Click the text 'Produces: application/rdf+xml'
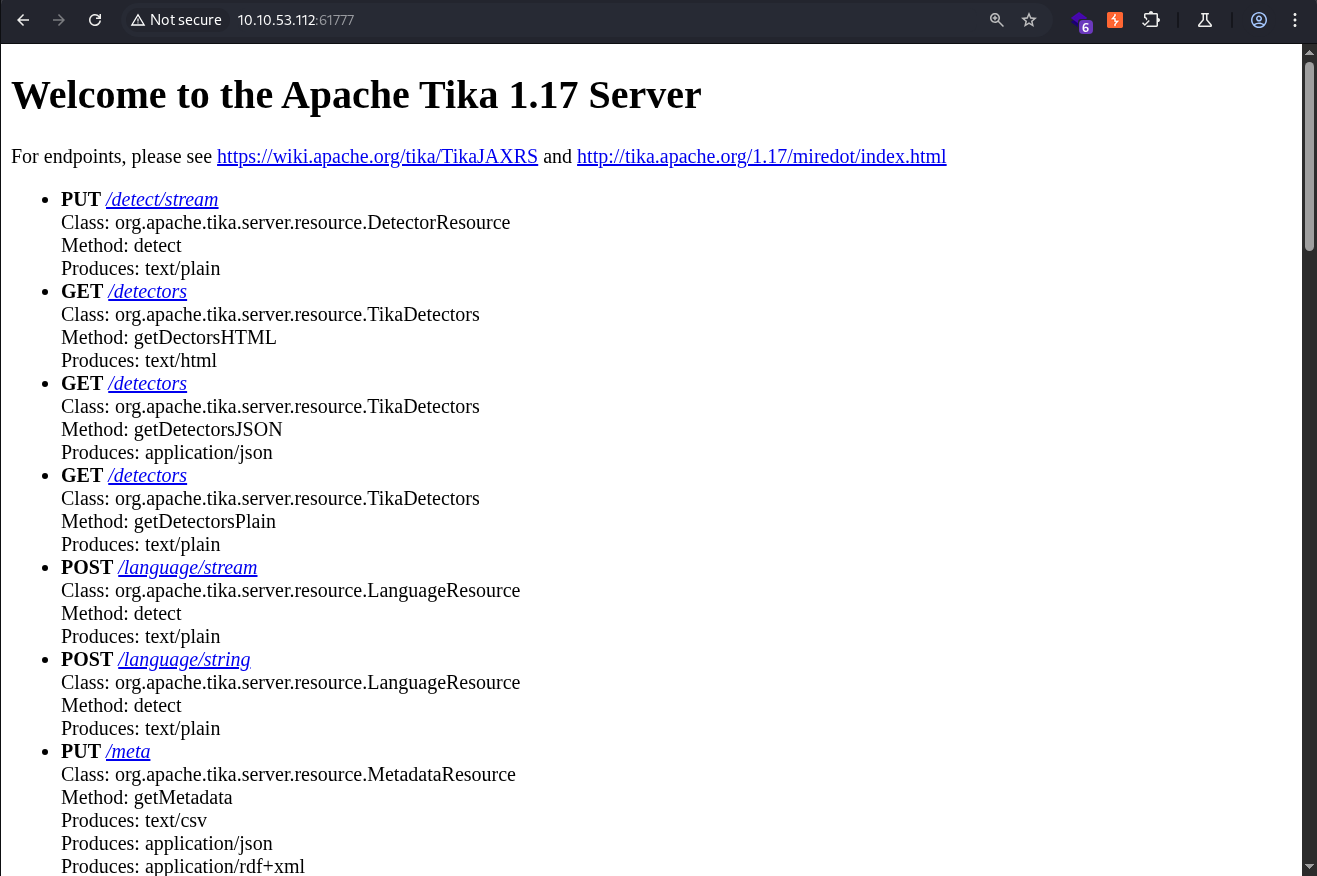The height and width of the screenshot is (876, 1317). coord(183,866)
